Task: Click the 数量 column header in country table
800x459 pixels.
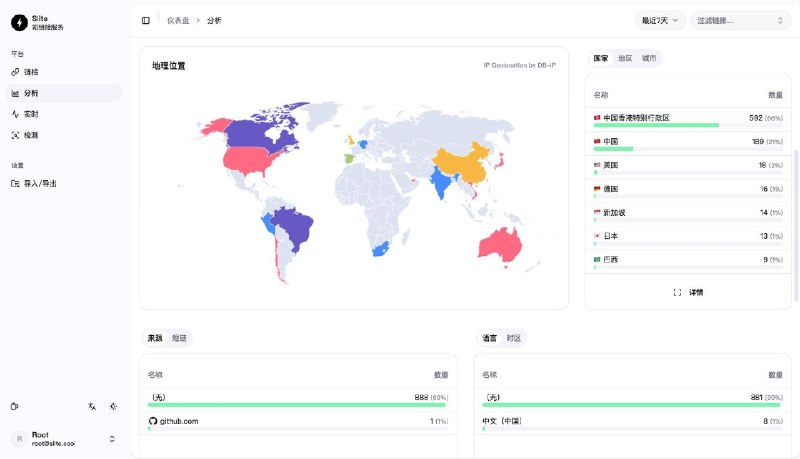Action: (776, 95)
